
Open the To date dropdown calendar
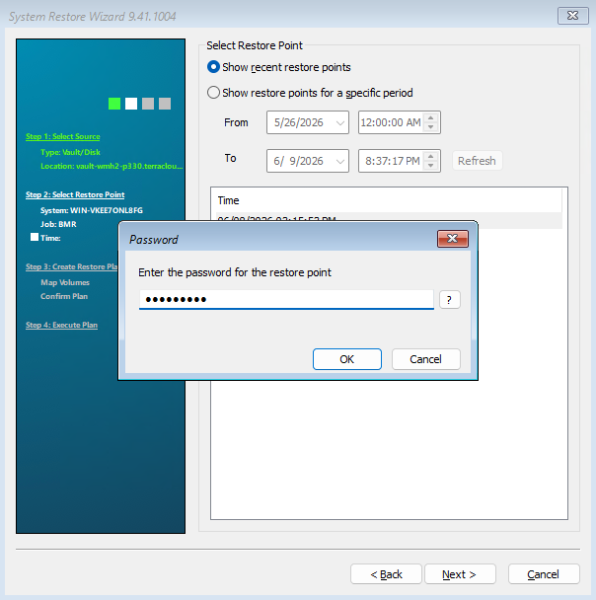(x=340, y=161)
